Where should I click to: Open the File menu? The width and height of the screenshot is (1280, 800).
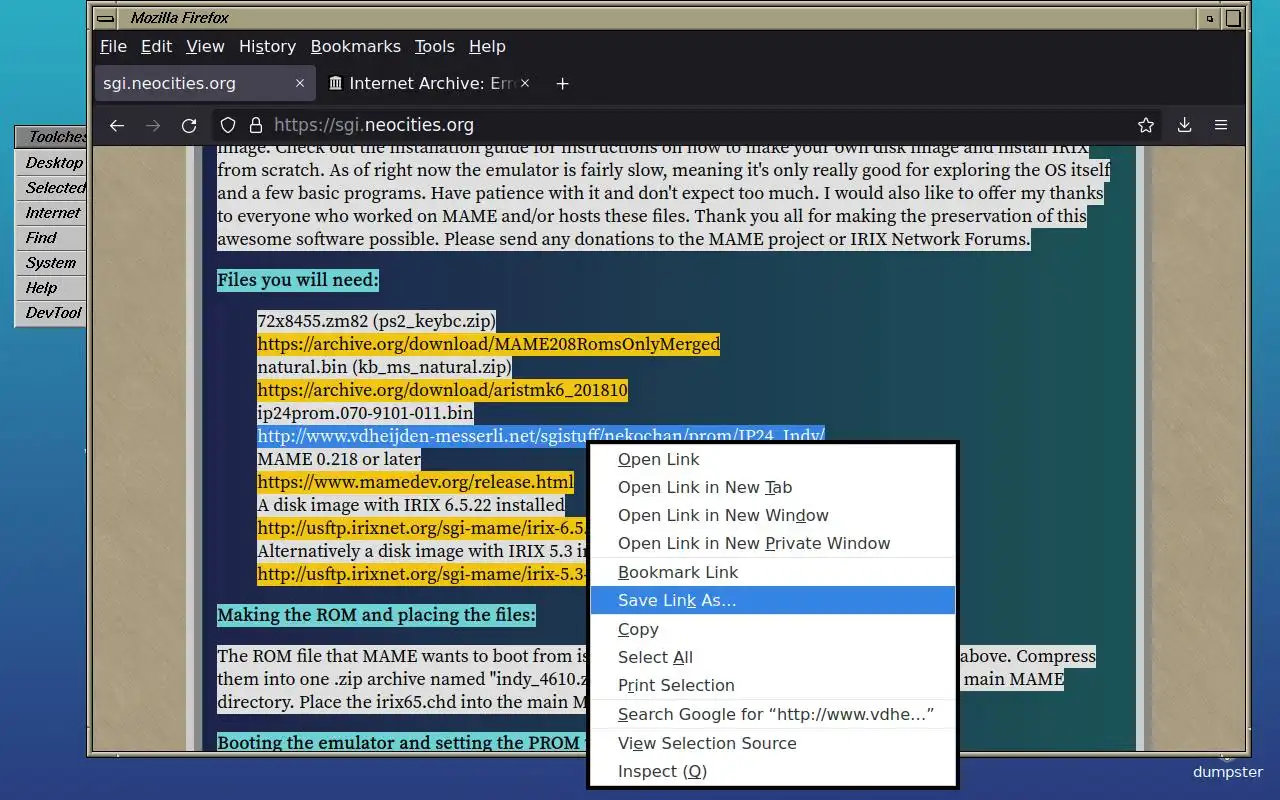click(113, 46)
